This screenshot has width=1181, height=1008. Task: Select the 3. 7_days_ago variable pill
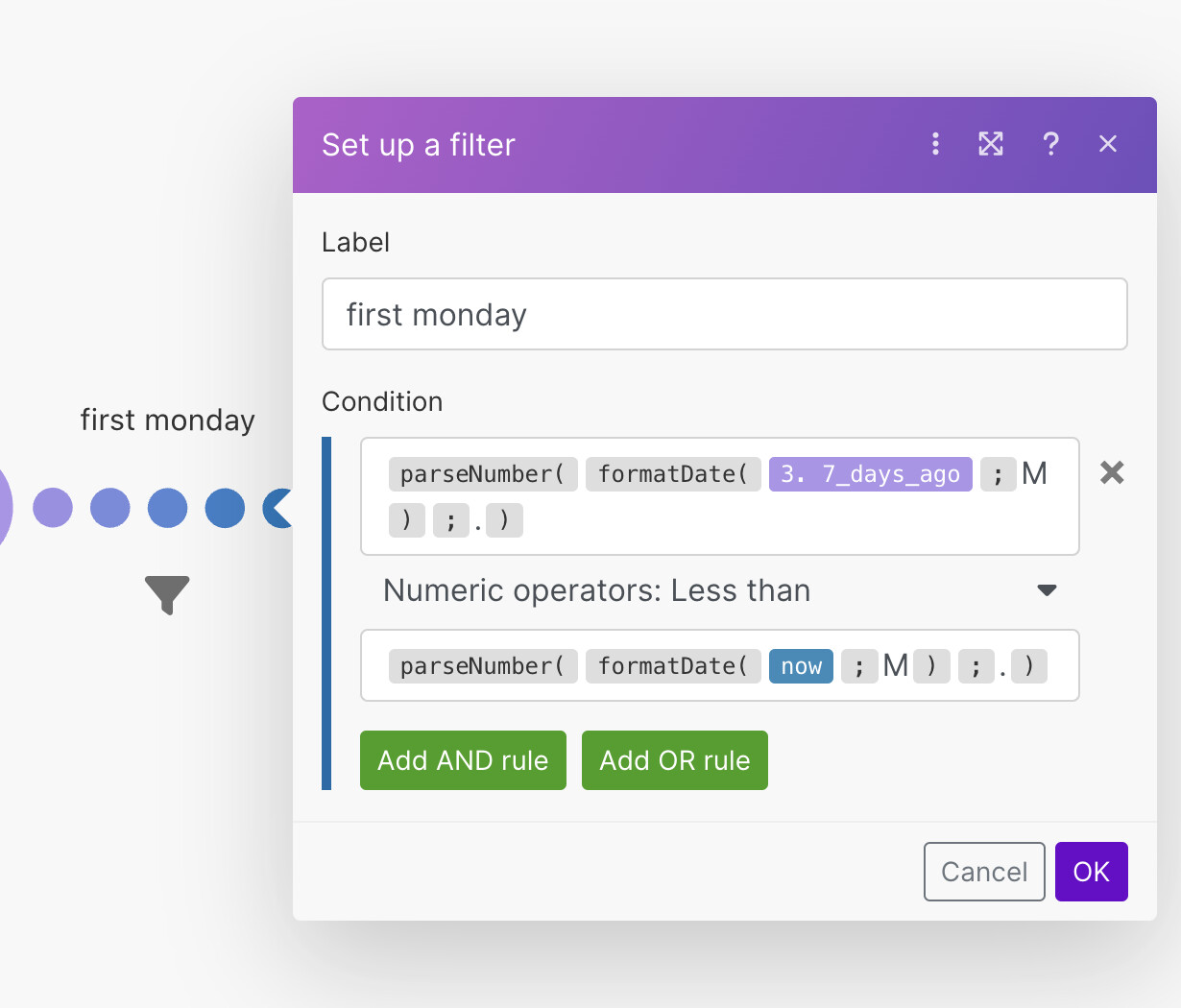pyautogui.click(x=870, y=474)
